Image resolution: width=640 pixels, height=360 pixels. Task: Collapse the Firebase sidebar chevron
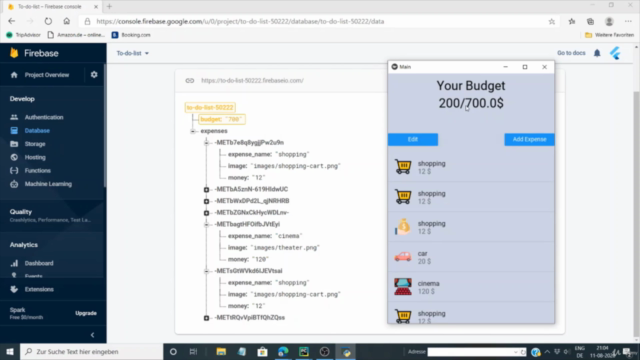tap(93, 335)
